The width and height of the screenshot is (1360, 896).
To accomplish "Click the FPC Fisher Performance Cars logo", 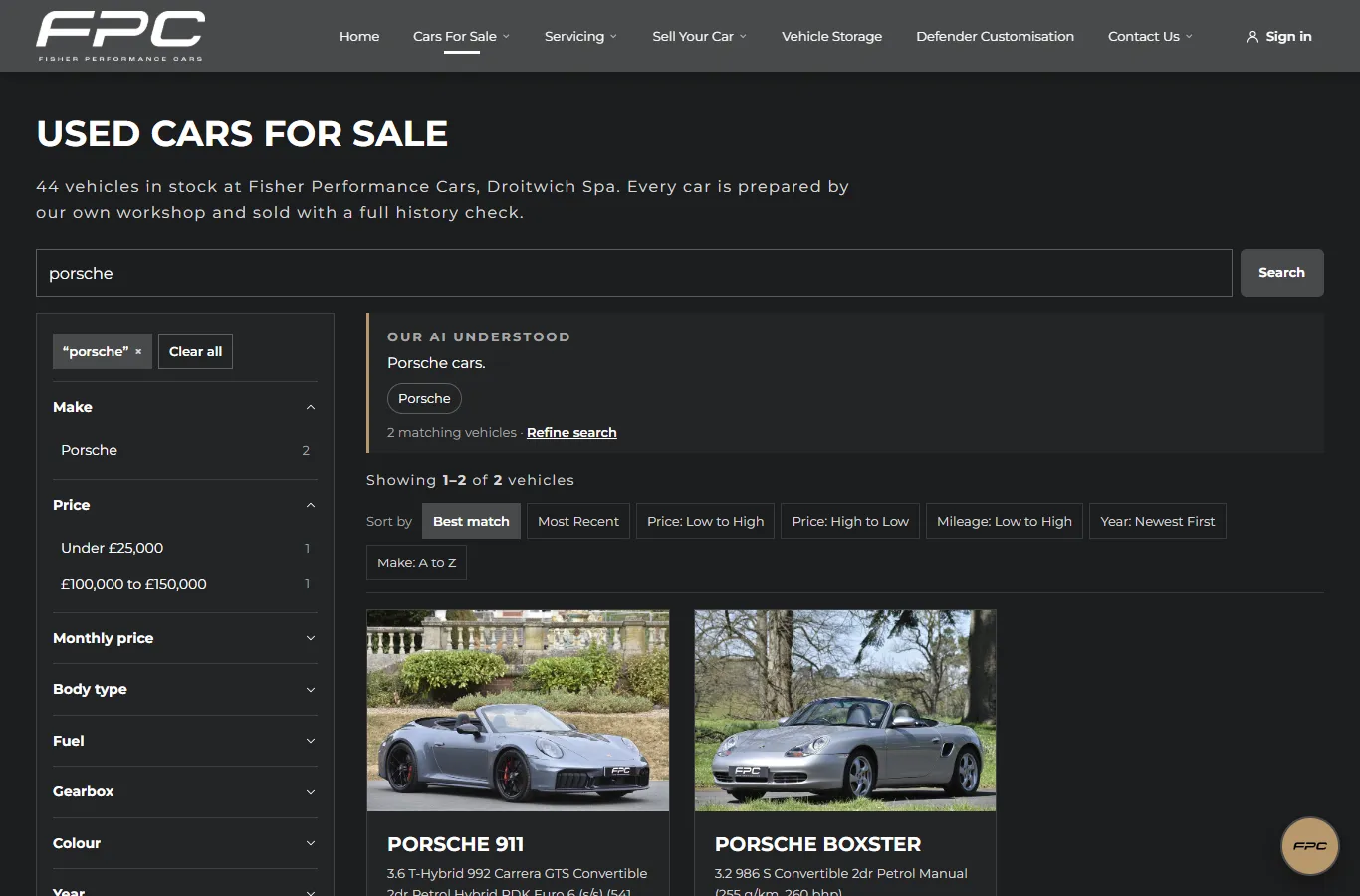I will pyautogui.click(x=120, y=36).
